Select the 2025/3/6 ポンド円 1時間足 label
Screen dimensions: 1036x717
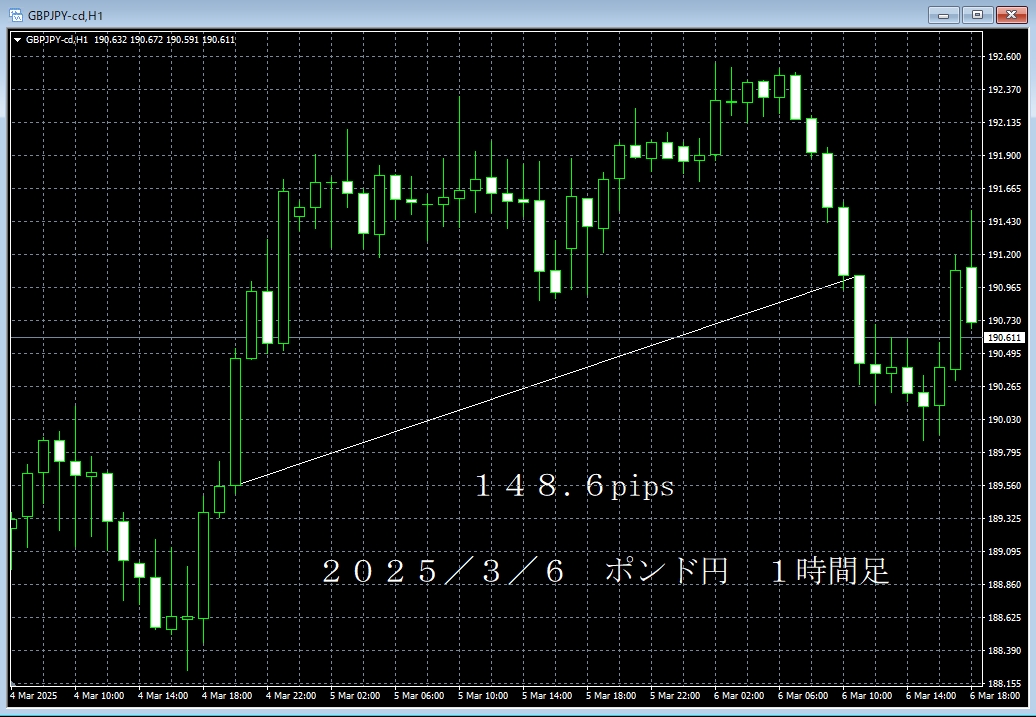[x=606, y=572]
